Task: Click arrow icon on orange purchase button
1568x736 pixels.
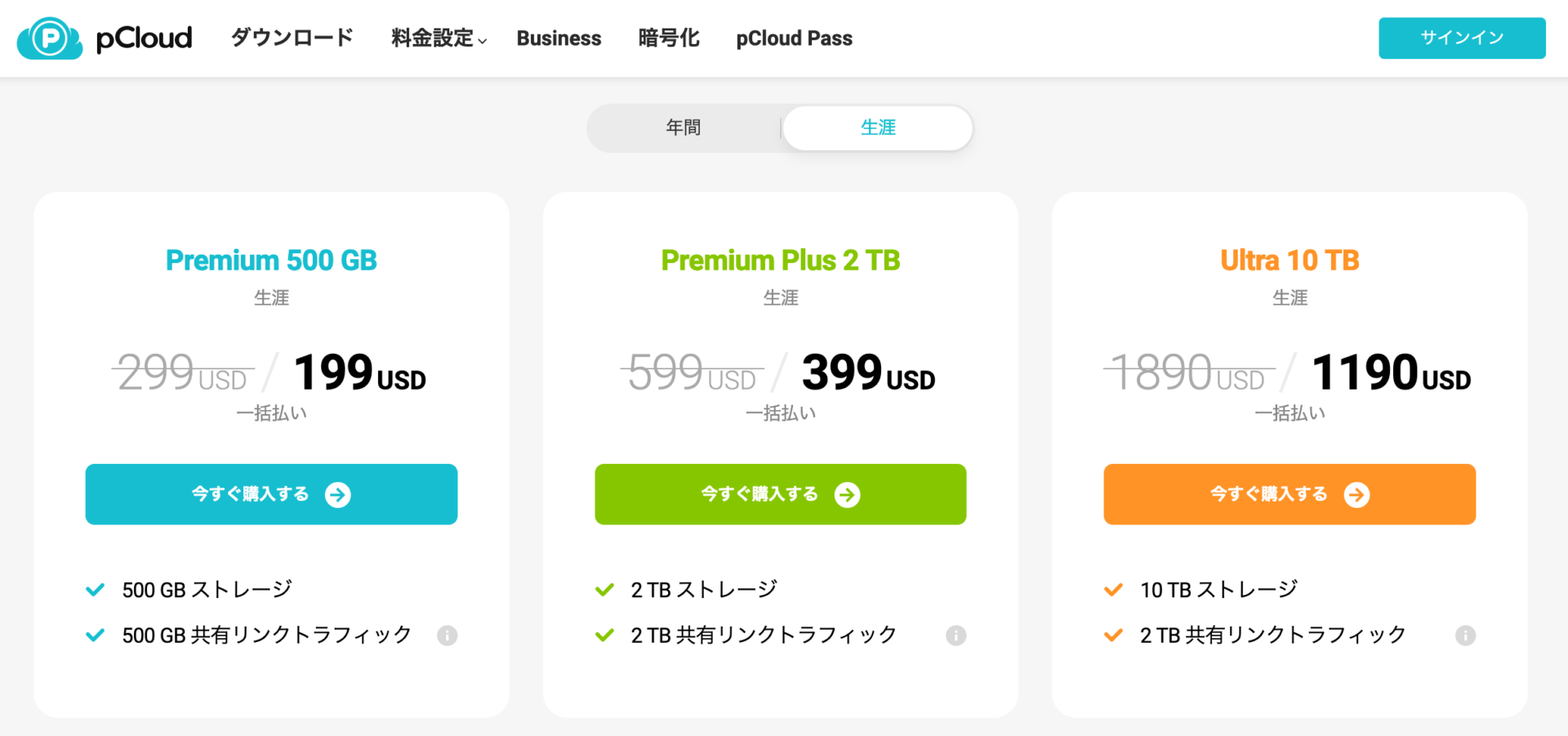Action: click(x=1356, y=495)
